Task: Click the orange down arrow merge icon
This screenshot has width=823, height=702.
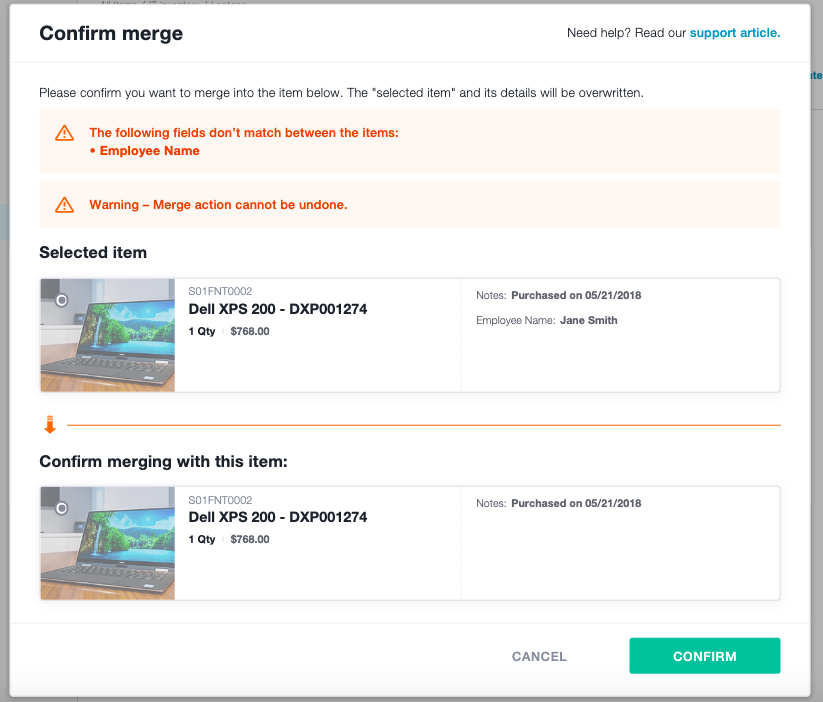Action: click(50, 425)
